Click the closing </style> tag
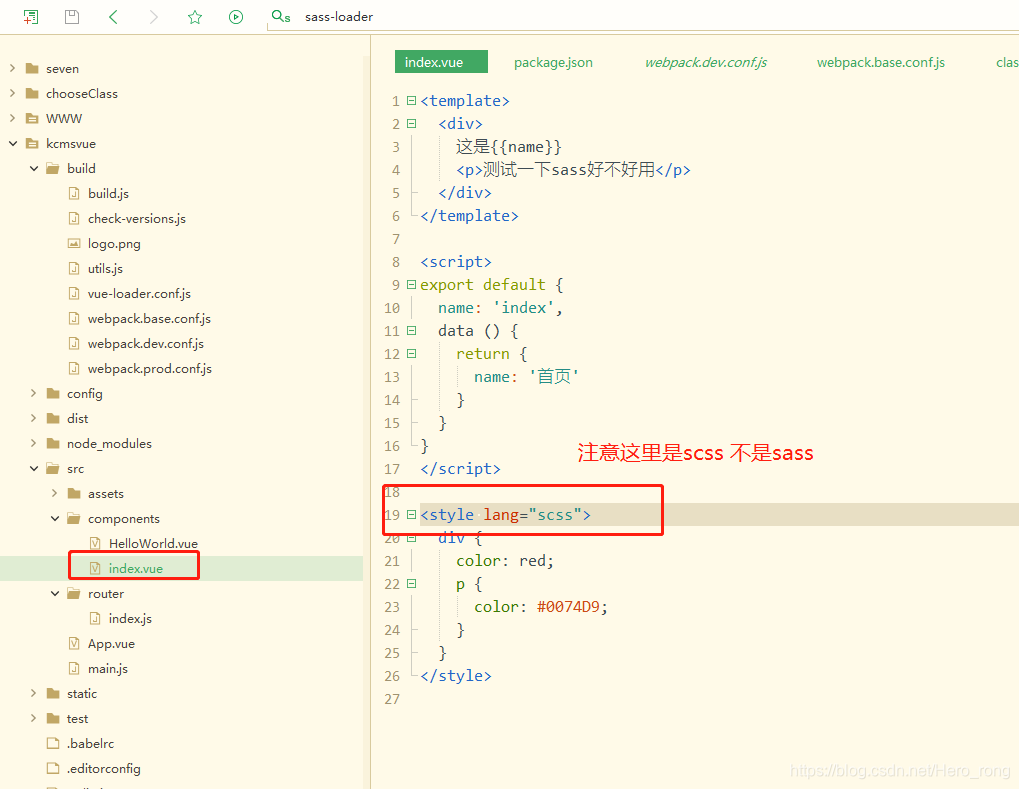 click(456, 676)
